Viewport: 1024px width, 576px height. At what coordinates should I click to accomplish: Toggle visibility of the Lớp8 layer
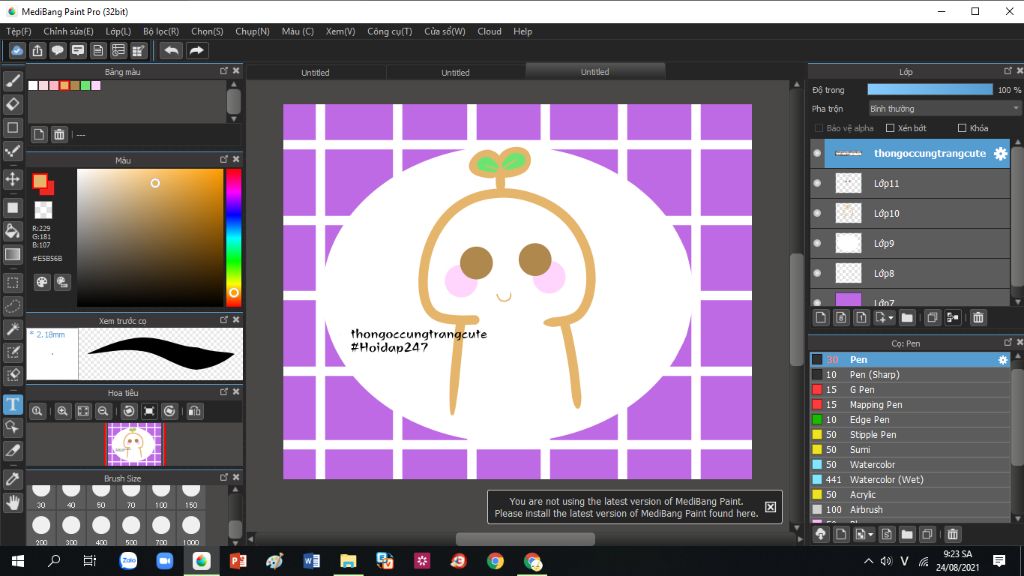tap(817, 274)
